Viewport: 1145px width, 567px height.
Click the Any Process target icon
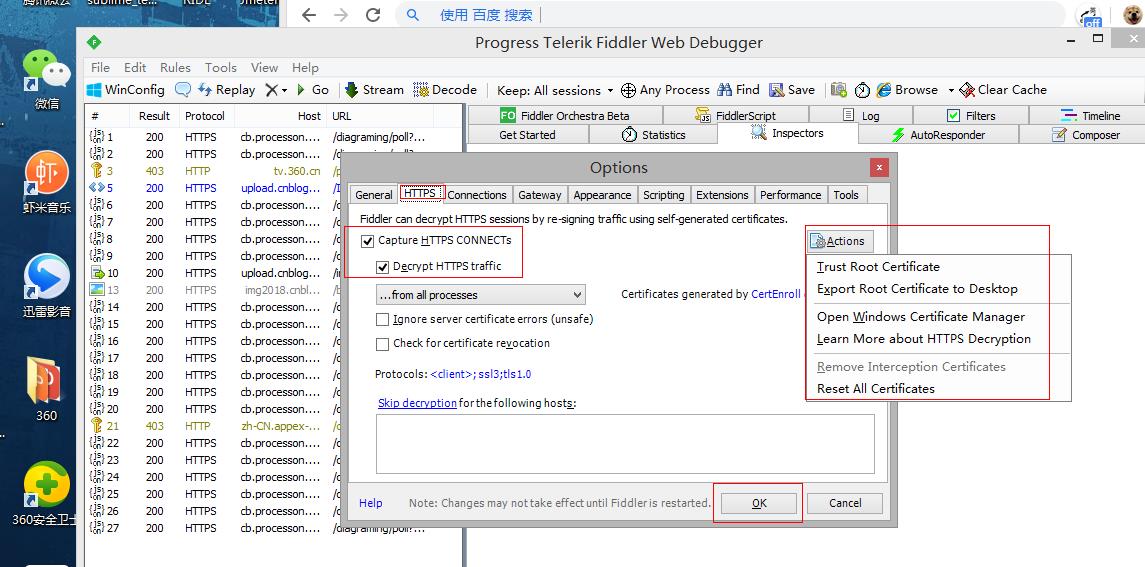click(x=628, y=90)
